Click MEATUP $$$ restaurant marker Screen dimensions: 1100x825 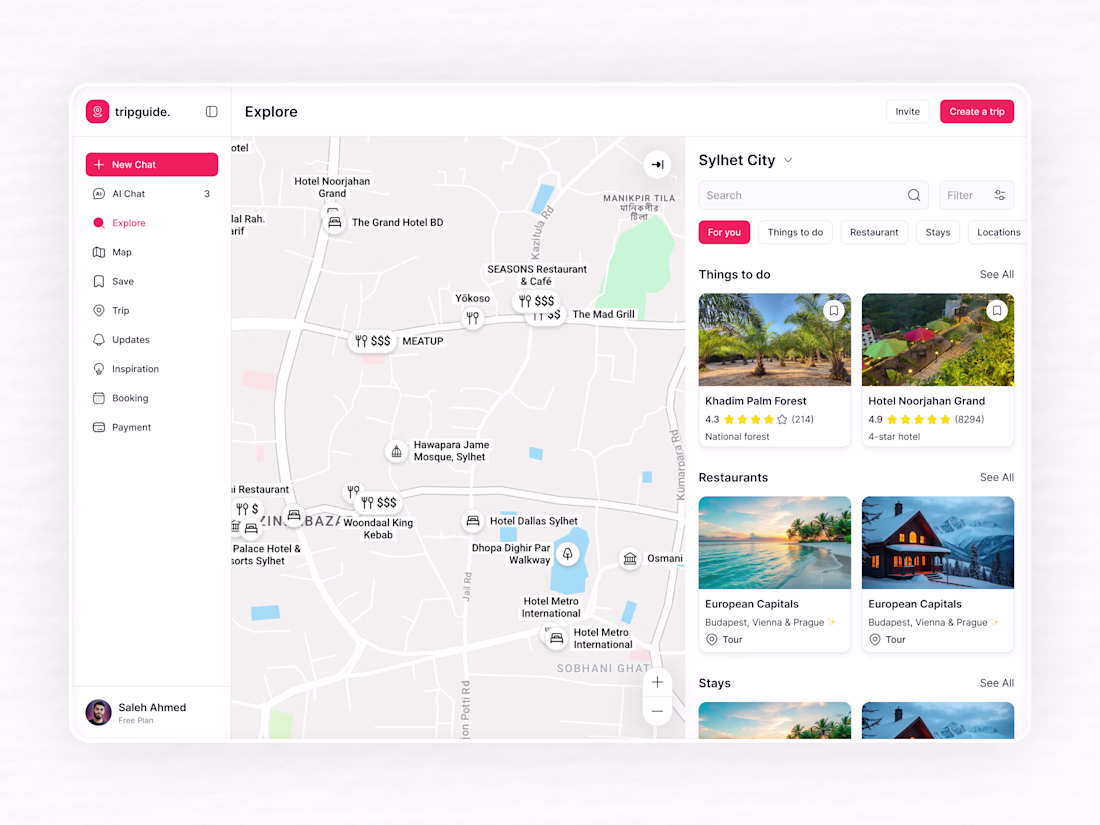(x=372, y=341)
